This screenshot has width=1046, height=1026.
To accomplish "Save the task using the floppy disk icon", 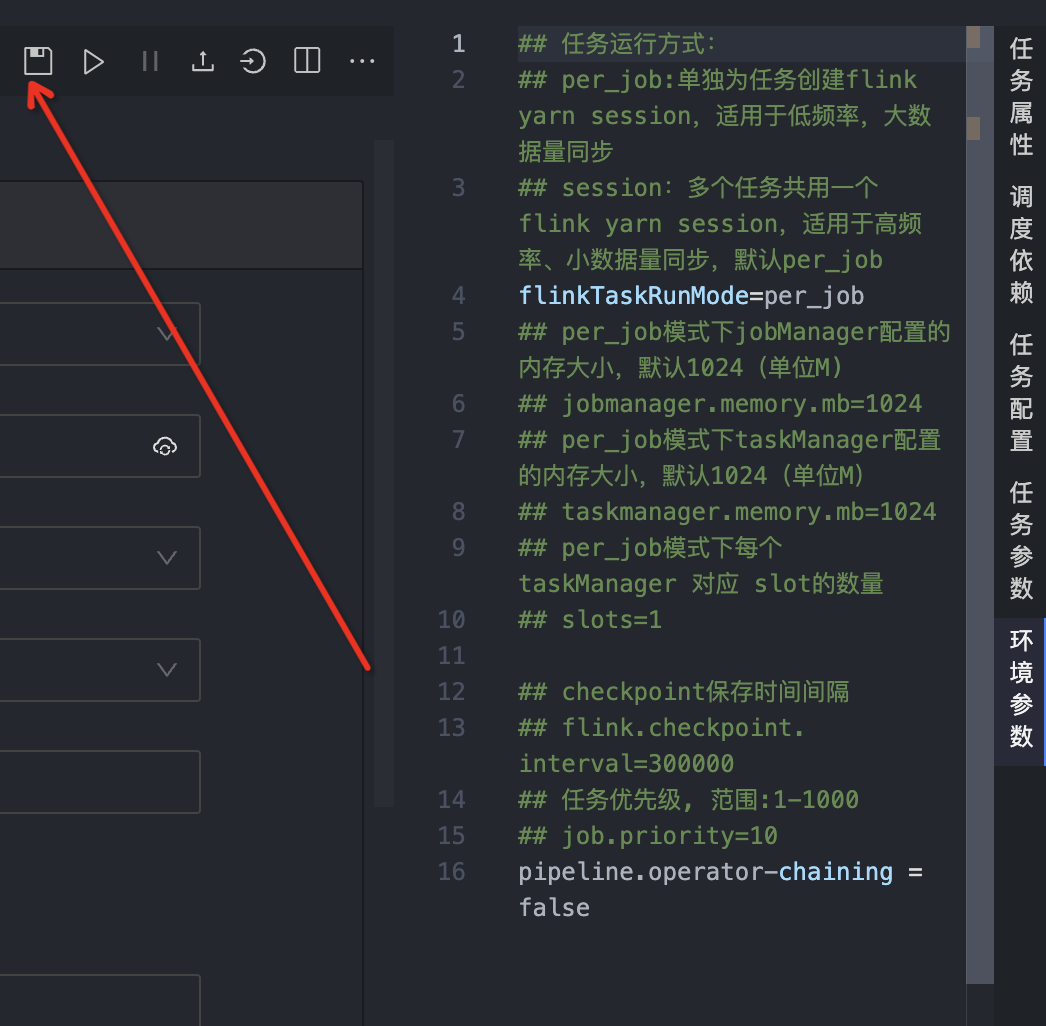I will [x=38, y=60].
